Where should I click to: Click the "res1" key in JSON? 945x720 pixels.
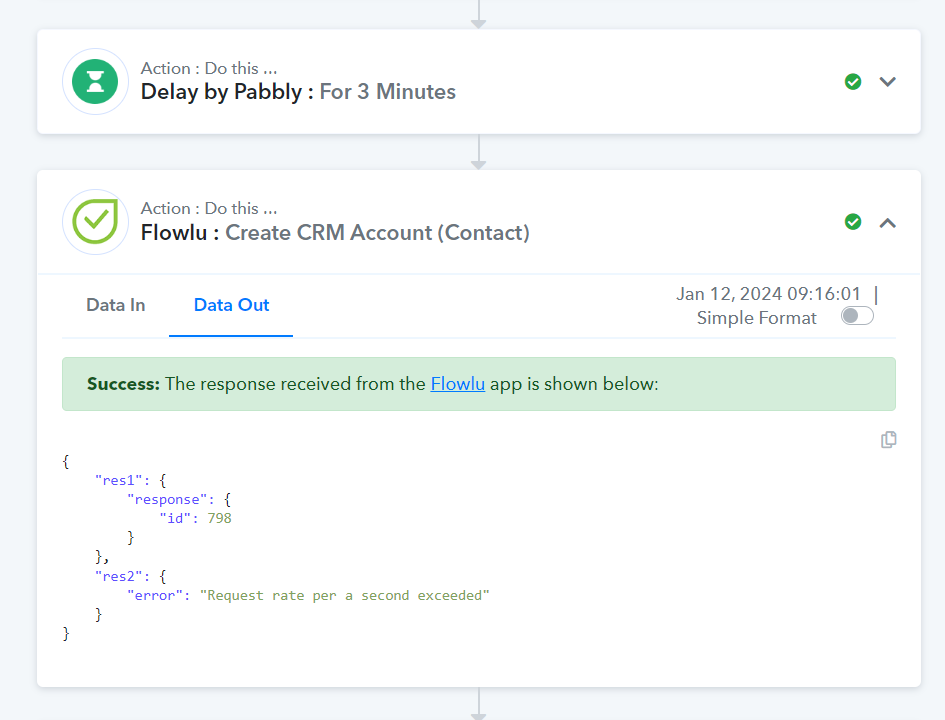click(x=119, y=480)
